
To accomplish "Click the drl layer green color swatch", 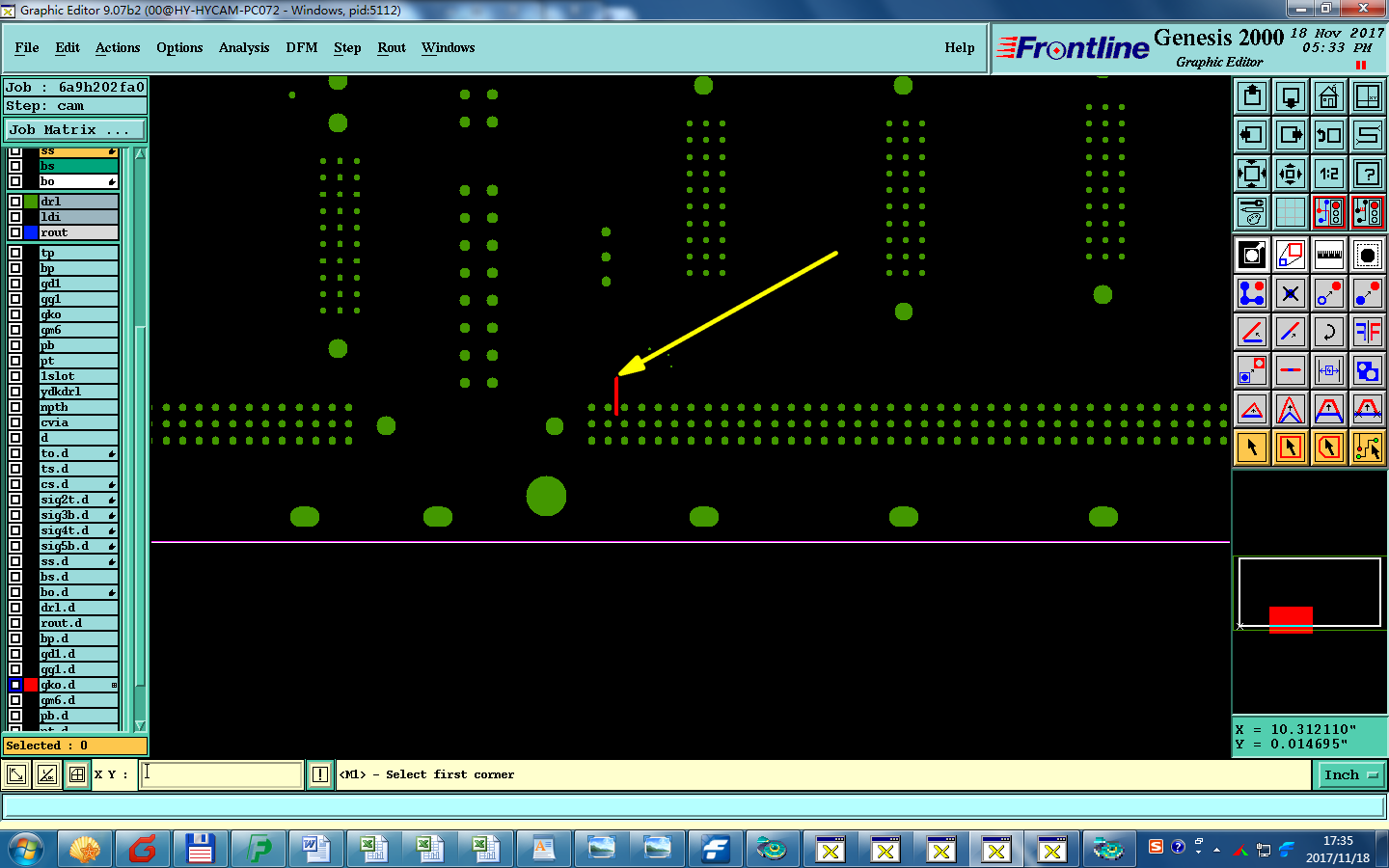I will tap(32, 202).
